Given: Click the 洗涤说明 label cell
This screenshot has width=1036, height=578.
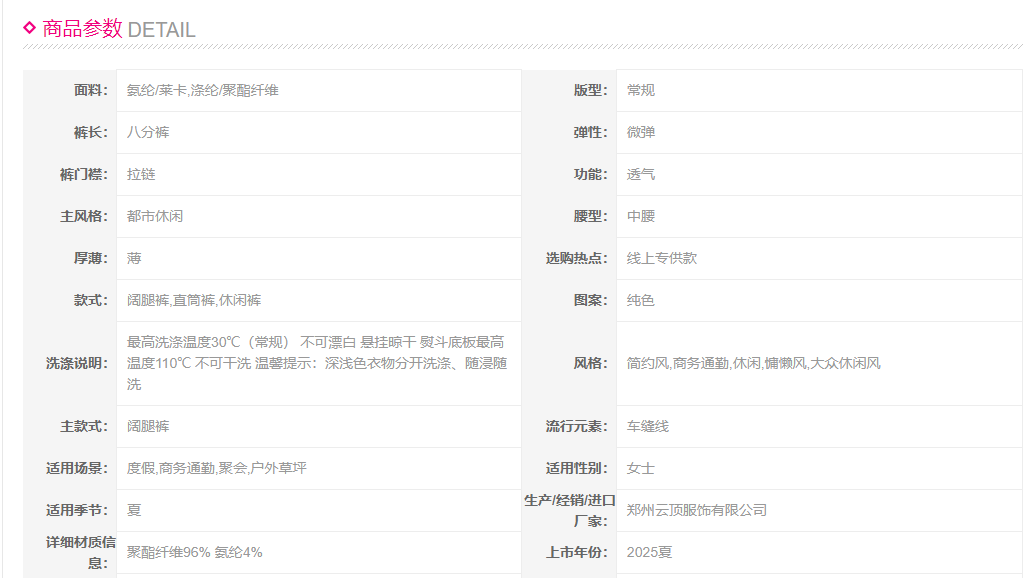Looking at the screenshot, I should 76,363.
